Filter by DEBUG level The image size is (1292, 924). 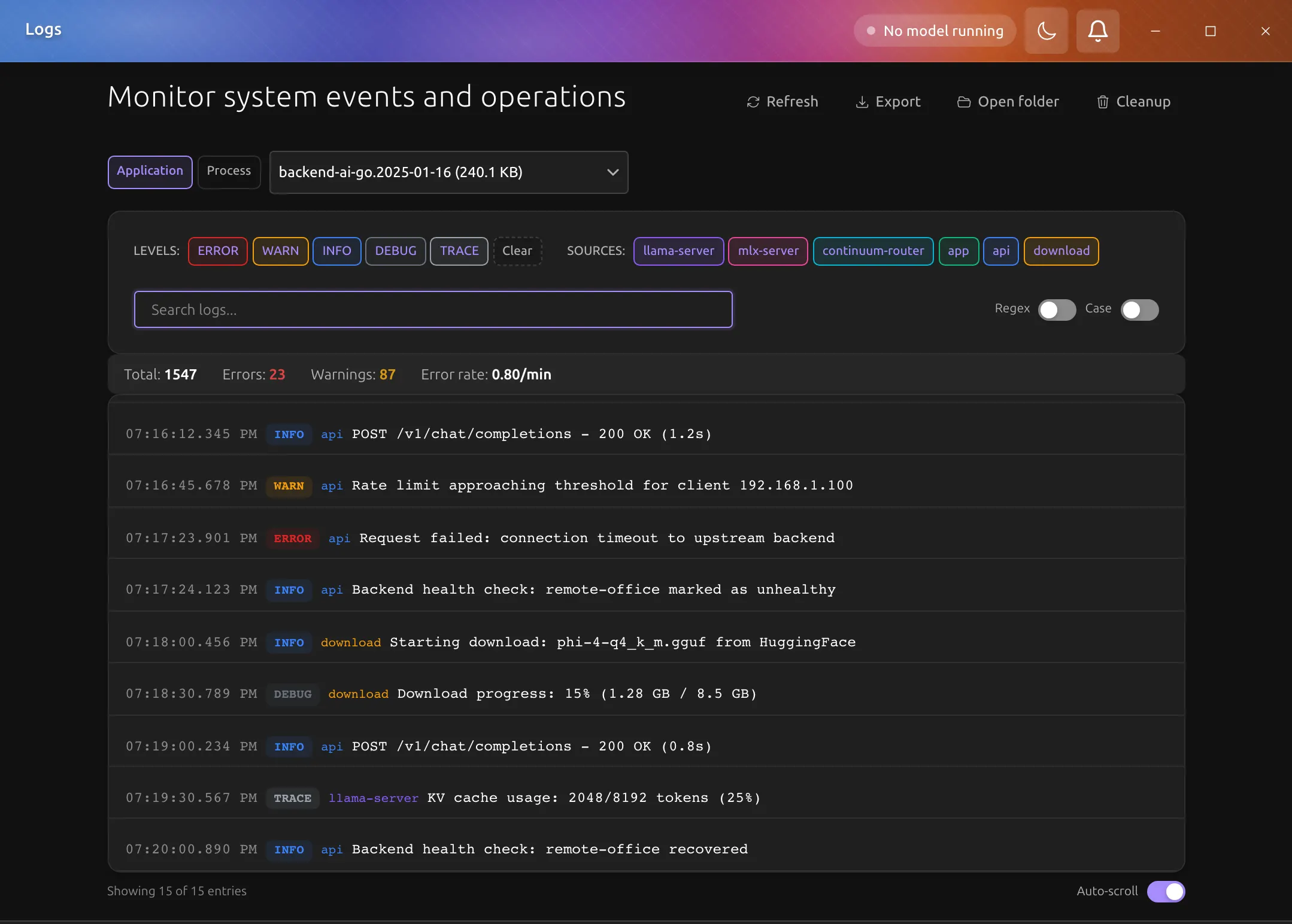(396, 251)
